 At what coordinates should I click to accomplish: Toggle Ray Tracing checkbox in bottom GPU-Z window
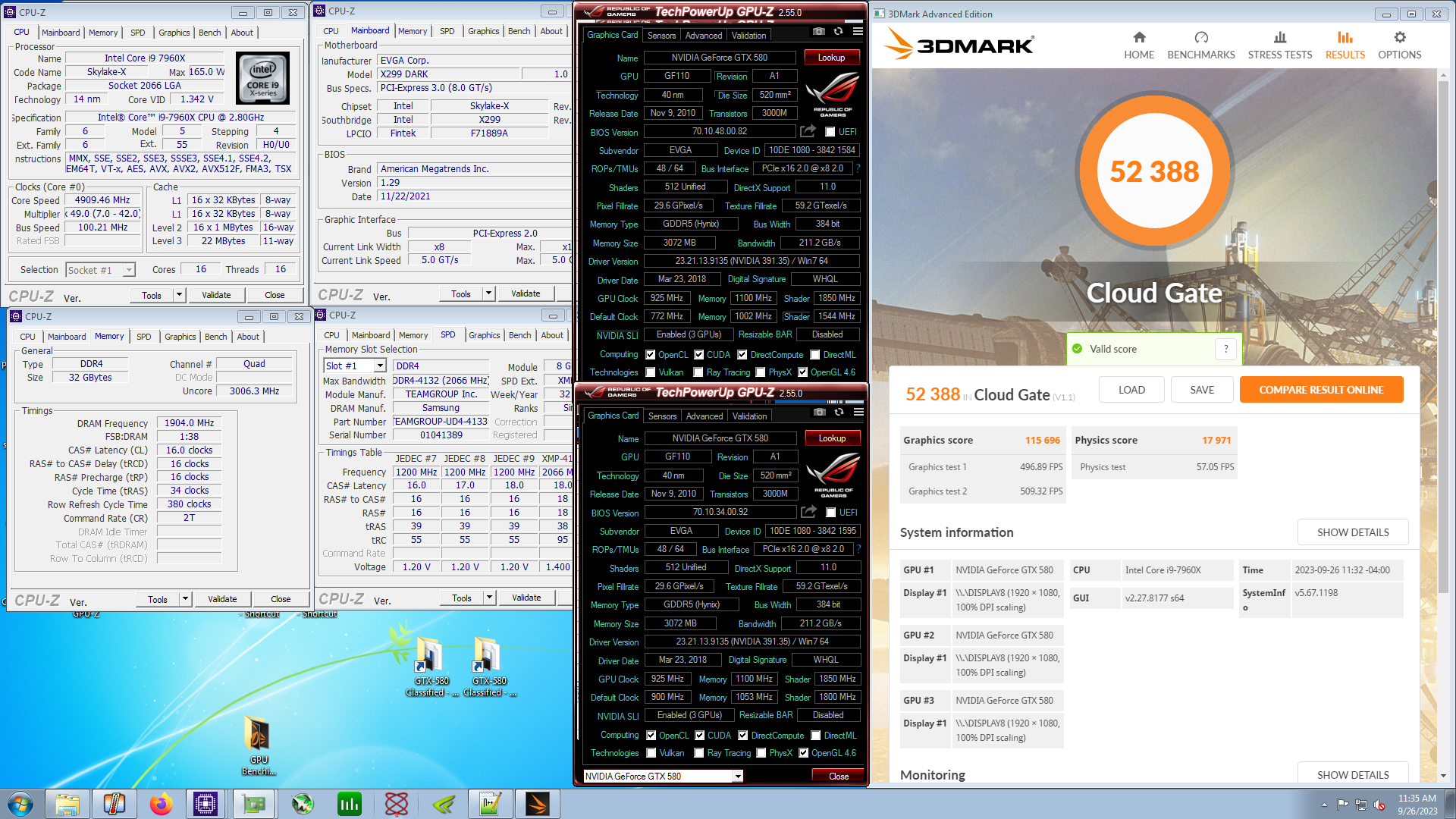tap(698, 753)
